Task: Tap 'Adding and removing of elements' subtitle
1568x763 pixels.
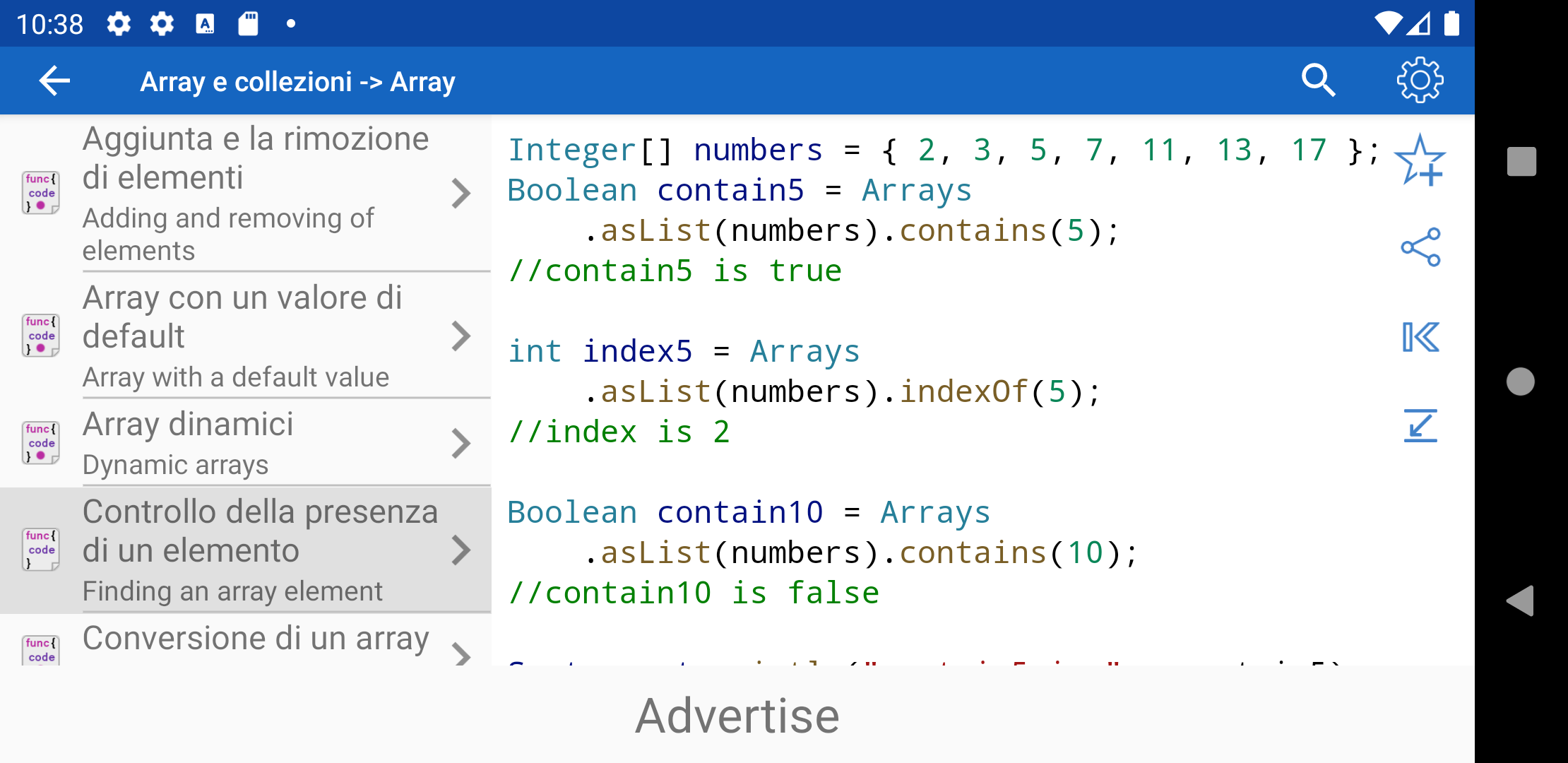Action: click(x=227, y=234)
